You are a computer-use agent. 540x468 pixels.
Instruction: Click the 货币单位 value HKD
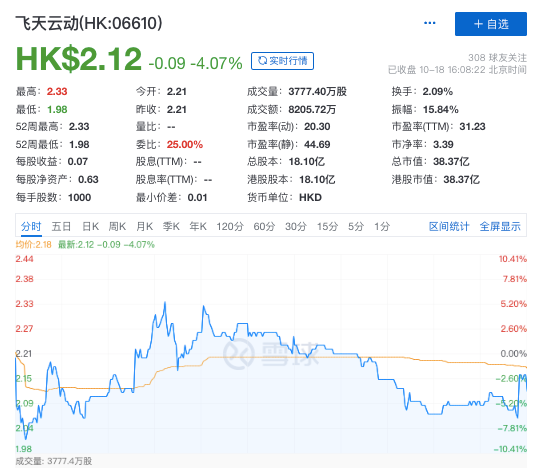(310, 197)
